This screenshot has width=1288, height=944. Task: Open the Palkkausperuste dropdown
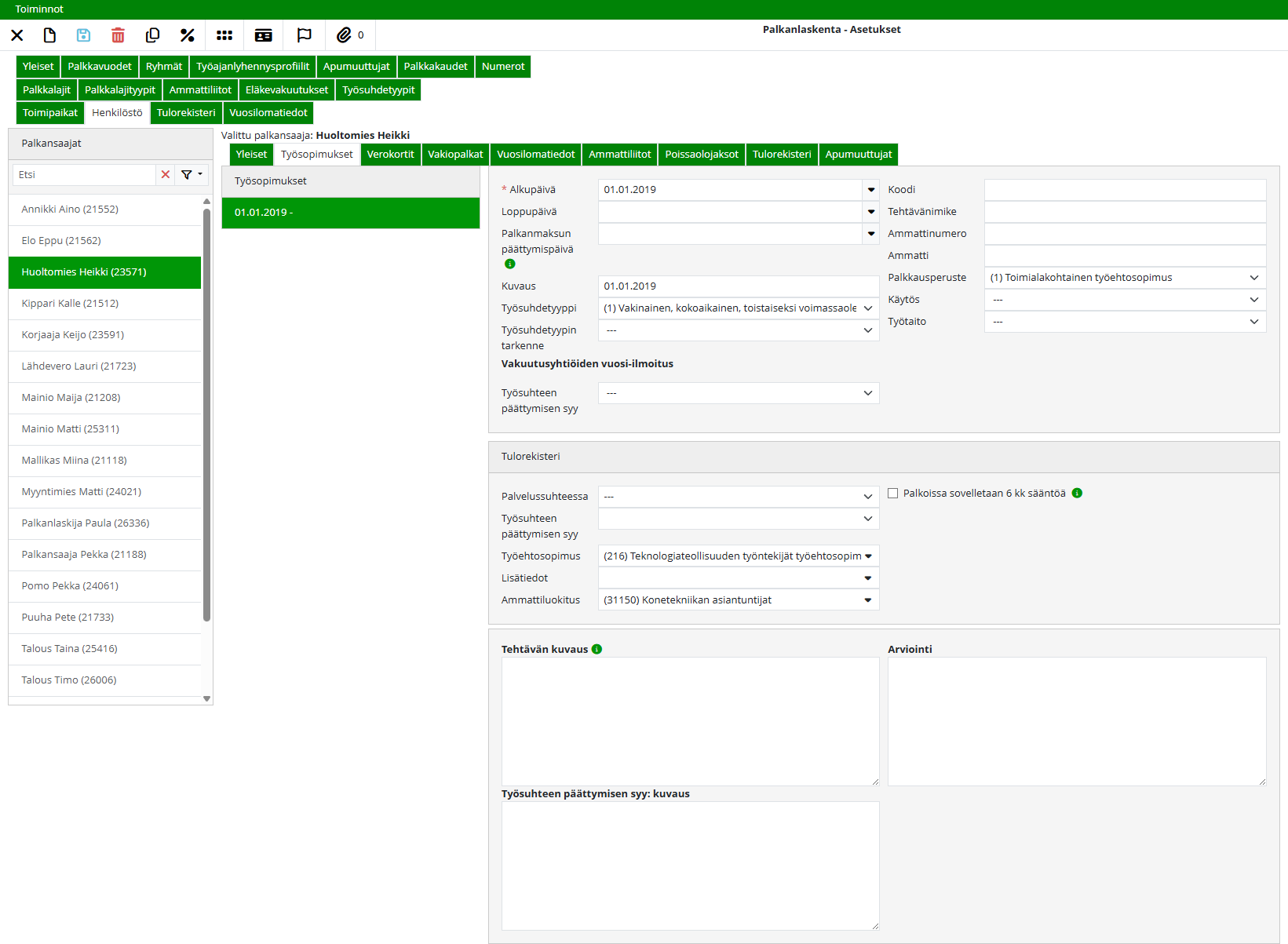[x=1253, y=278]
